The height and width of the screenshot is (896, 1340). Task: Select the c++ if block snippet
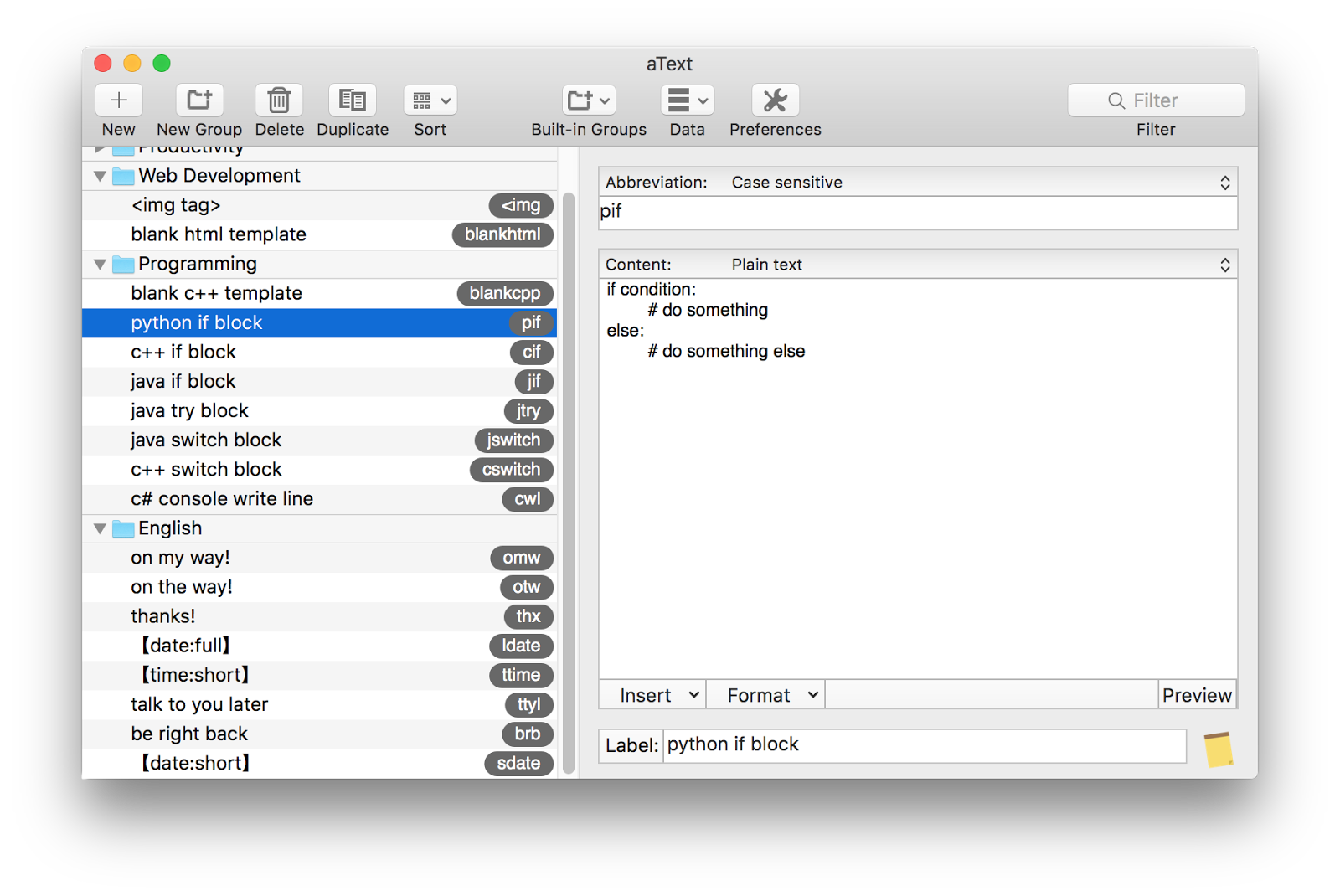pos(319,352)
